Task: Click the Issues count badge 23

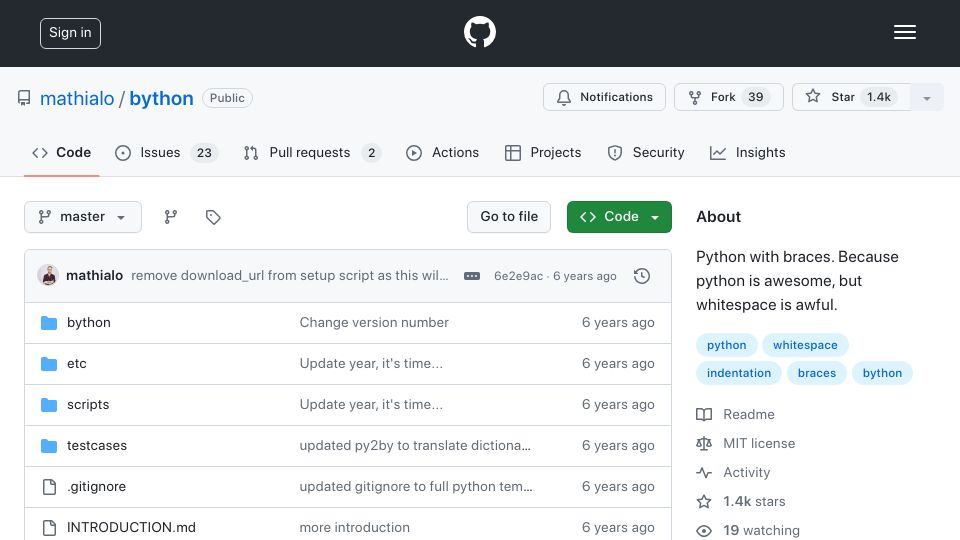Action: [204, 153]
